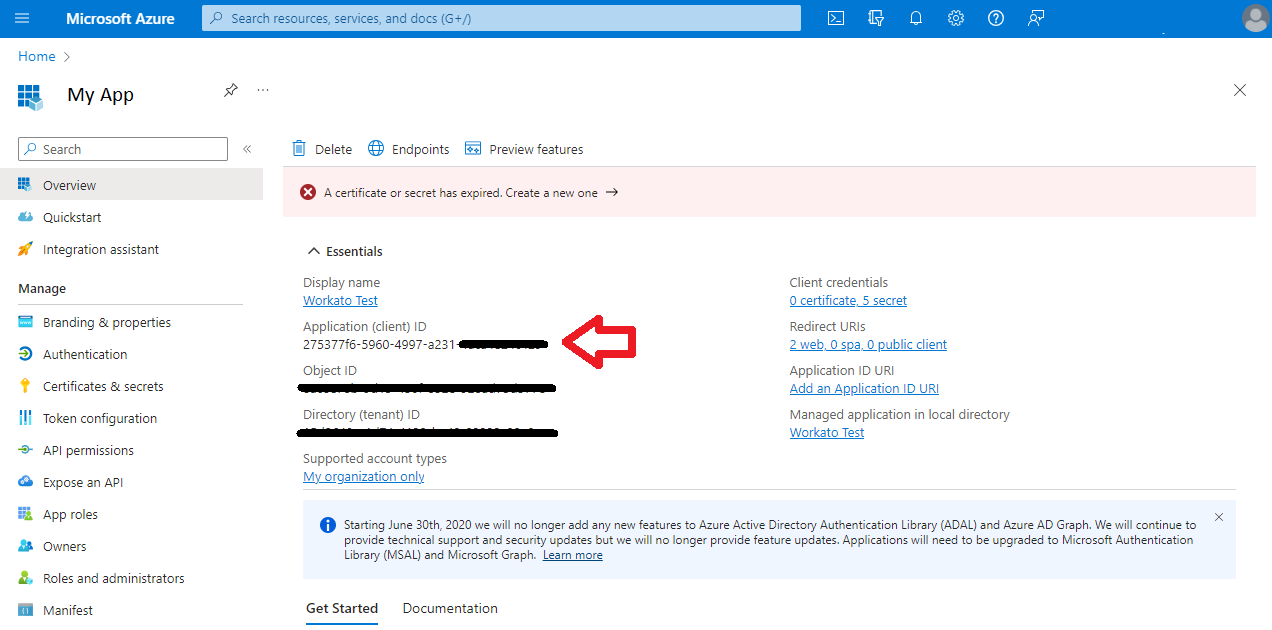Click the Manifest icon
This screenshot has height=630, width=1272.
tap(26, 610)
